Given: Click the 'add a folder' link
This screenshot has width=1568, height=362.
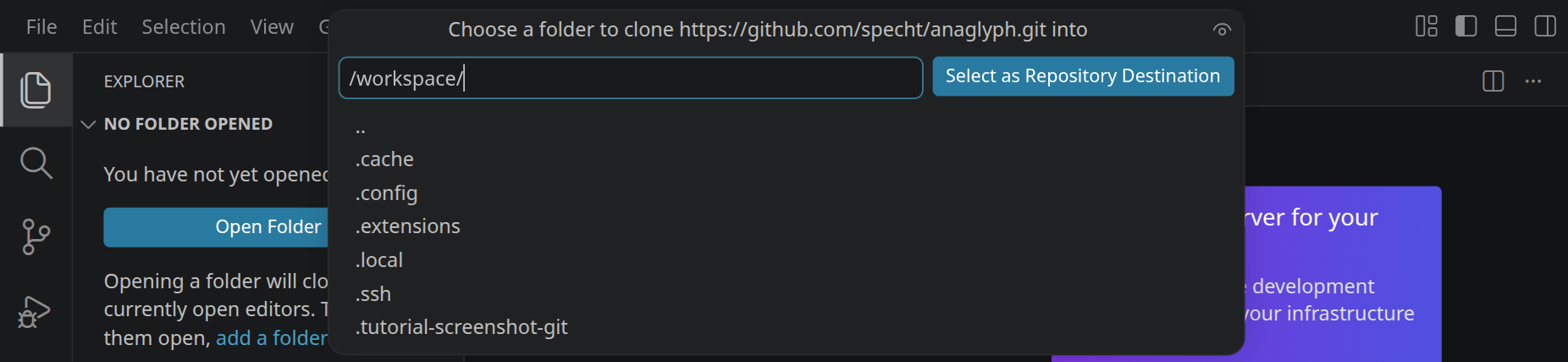Looking at the screenshot, I should (272, 338).
